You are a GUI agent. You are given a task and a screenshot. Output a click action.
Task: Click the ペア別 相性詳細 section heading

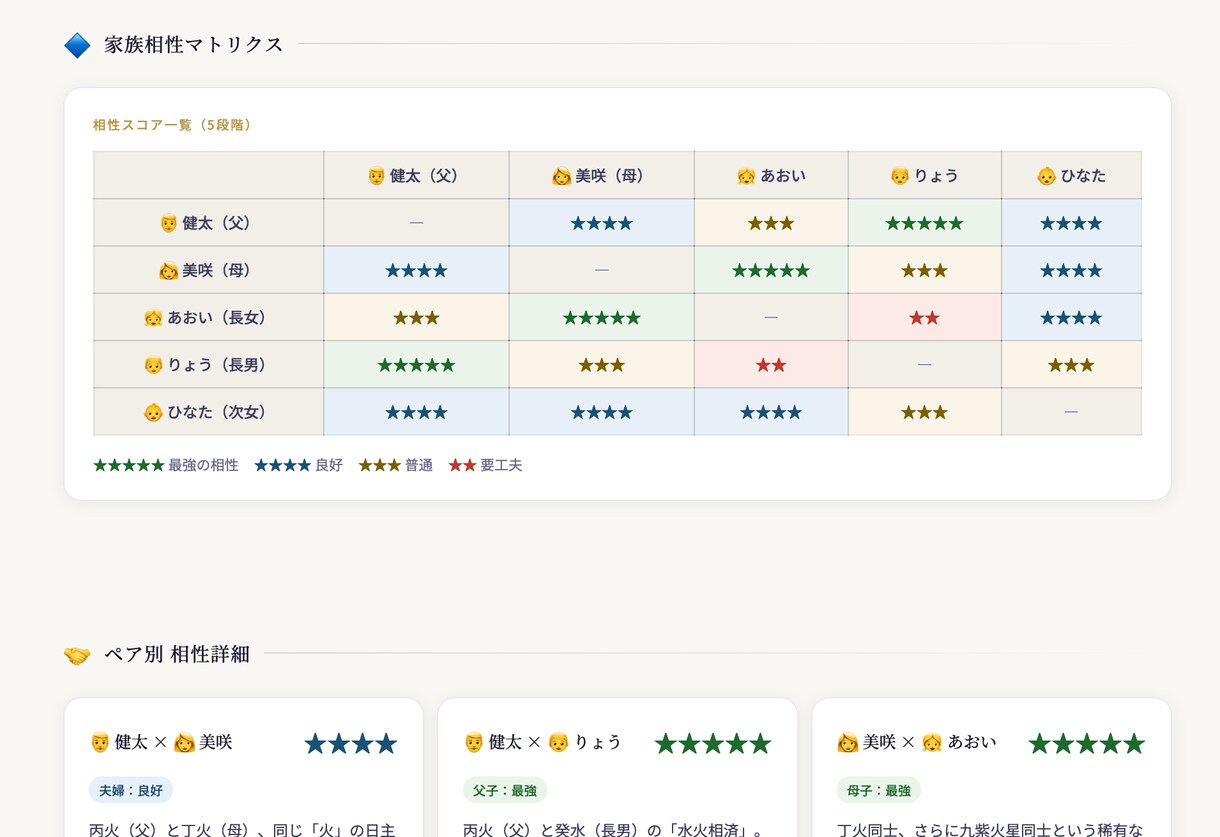(177, 655)
